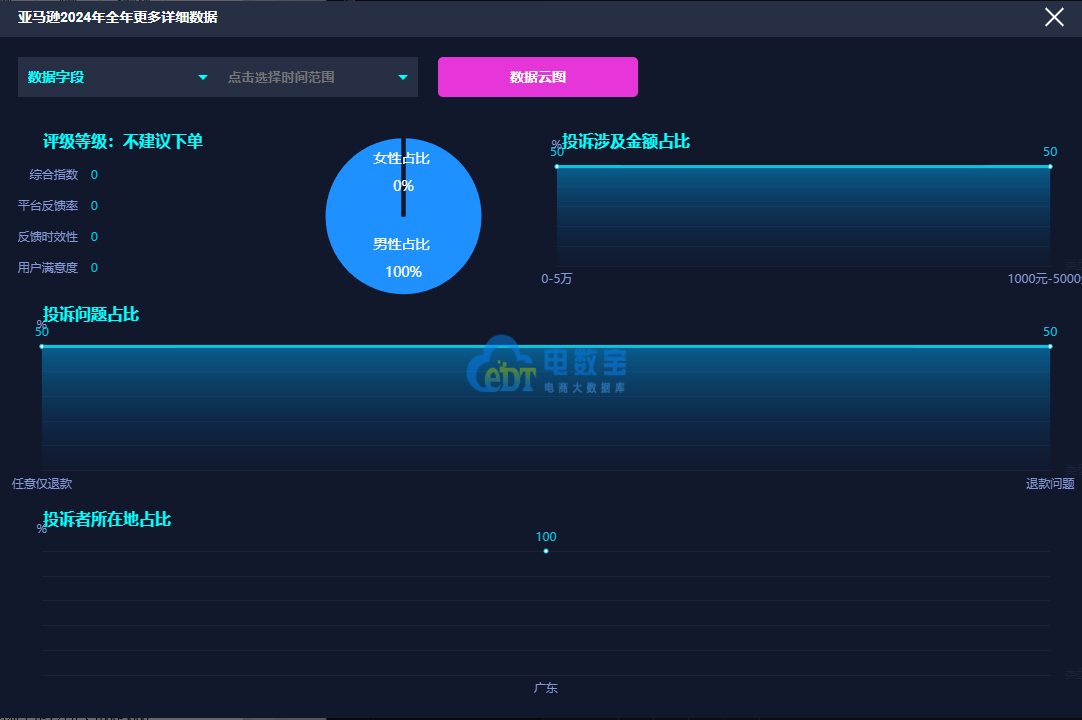Click the arrow beside 点击选择时间范围
Viewport: 1082px width, 720px height.
coord(403,77)
